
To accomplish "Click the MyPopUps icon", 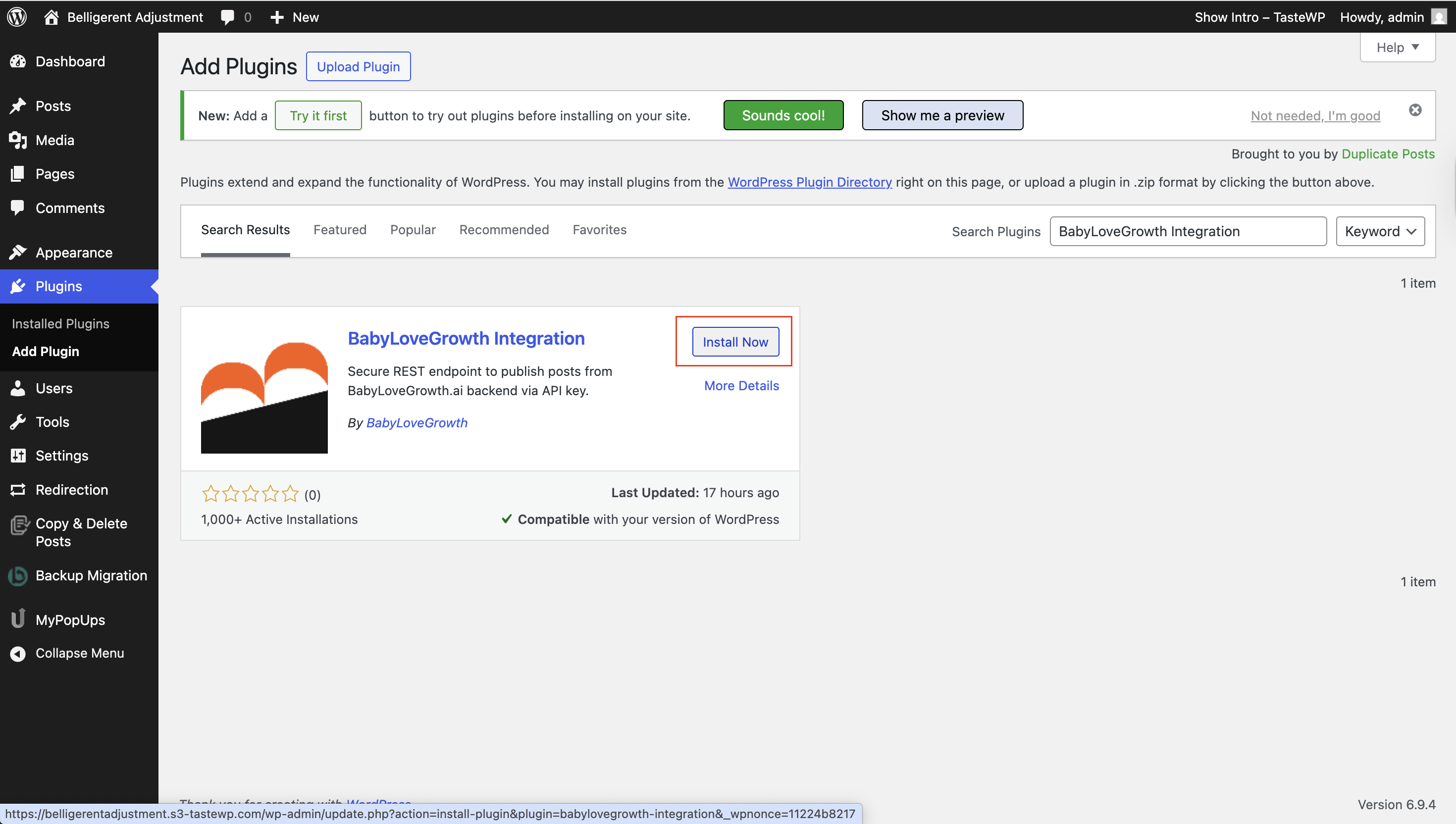I will 18,618.
